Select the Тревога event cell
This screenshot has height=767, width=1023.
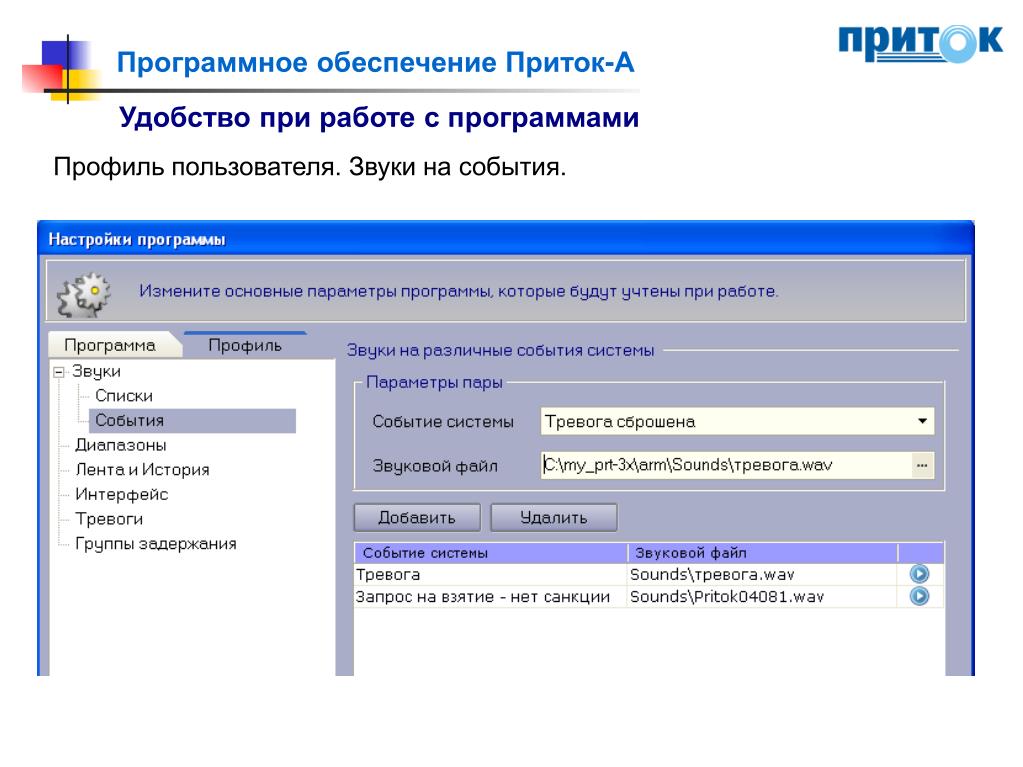[x=491, y=575]
